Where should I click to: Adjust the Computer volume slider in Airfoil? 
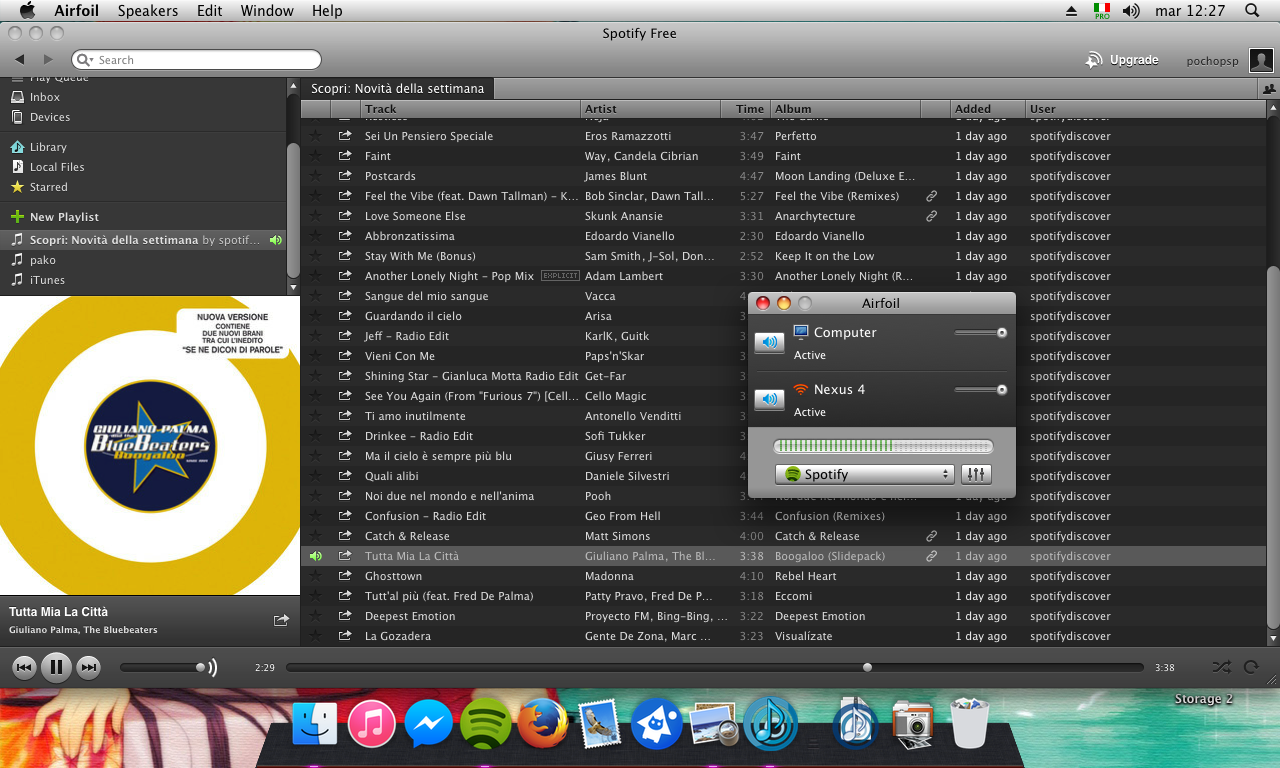point(981,333)
